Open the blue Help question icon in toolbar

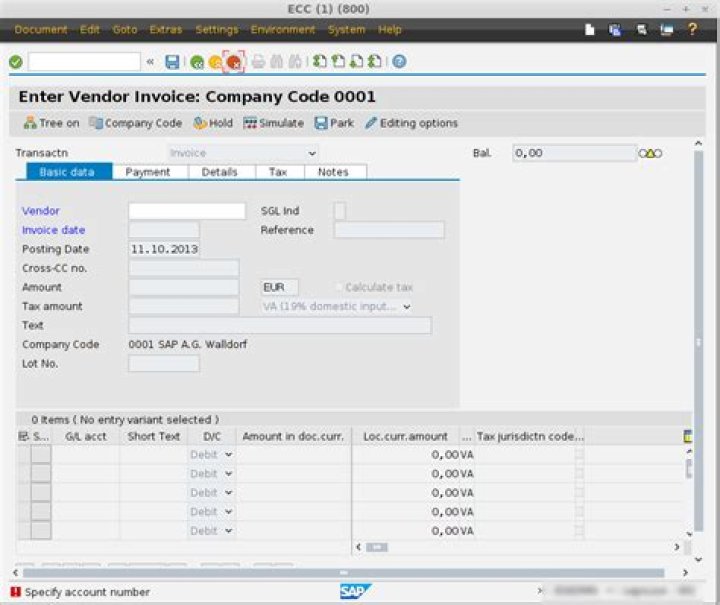(399, 62)
